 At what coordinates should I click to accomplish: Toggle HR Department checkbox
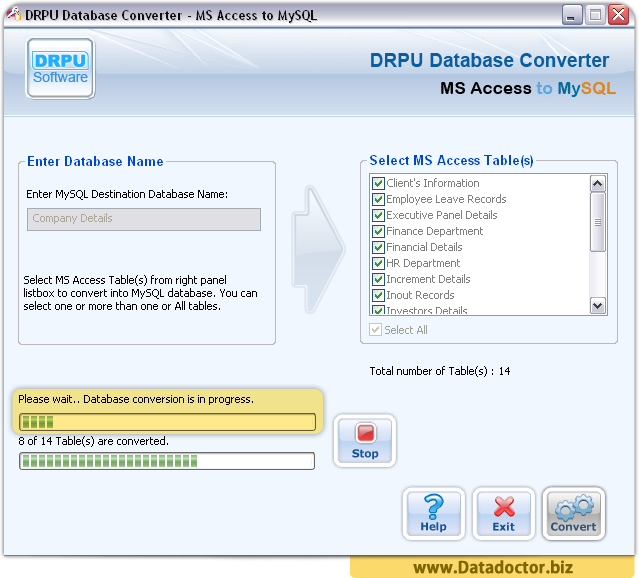pos(378,263)
